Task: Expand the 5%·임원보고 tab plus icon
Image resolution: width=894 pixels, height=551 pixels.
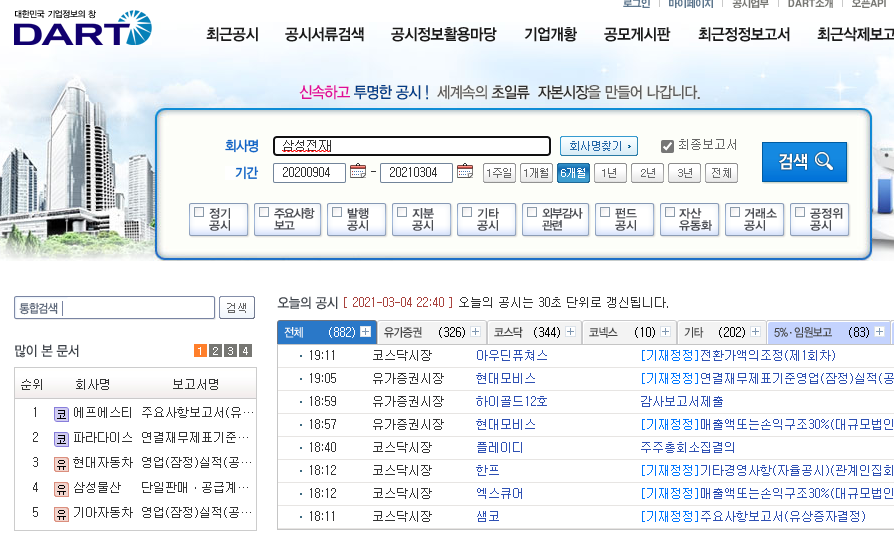Action: tap(879, 331)
